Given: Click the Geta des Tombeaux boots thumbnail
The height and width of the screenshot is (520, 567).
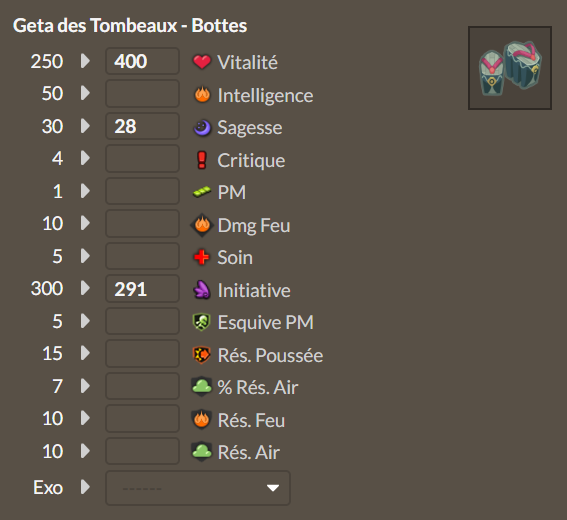Looking at the screenshot, I should [x=510, y=68].
